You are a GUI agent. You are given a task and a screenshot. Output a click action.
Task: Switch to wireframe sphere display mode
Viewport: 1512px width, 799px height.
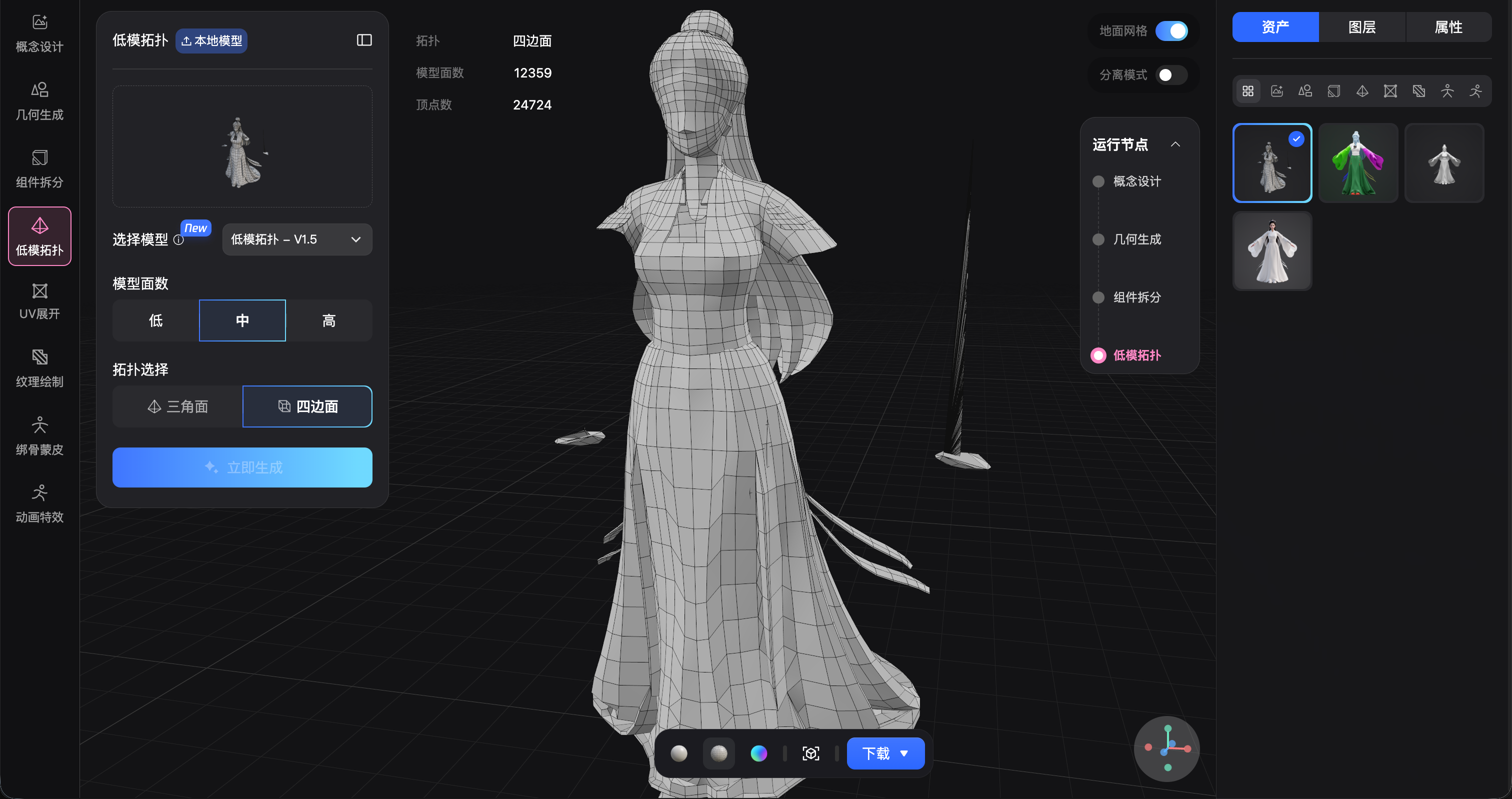click(x=718, y=753)
